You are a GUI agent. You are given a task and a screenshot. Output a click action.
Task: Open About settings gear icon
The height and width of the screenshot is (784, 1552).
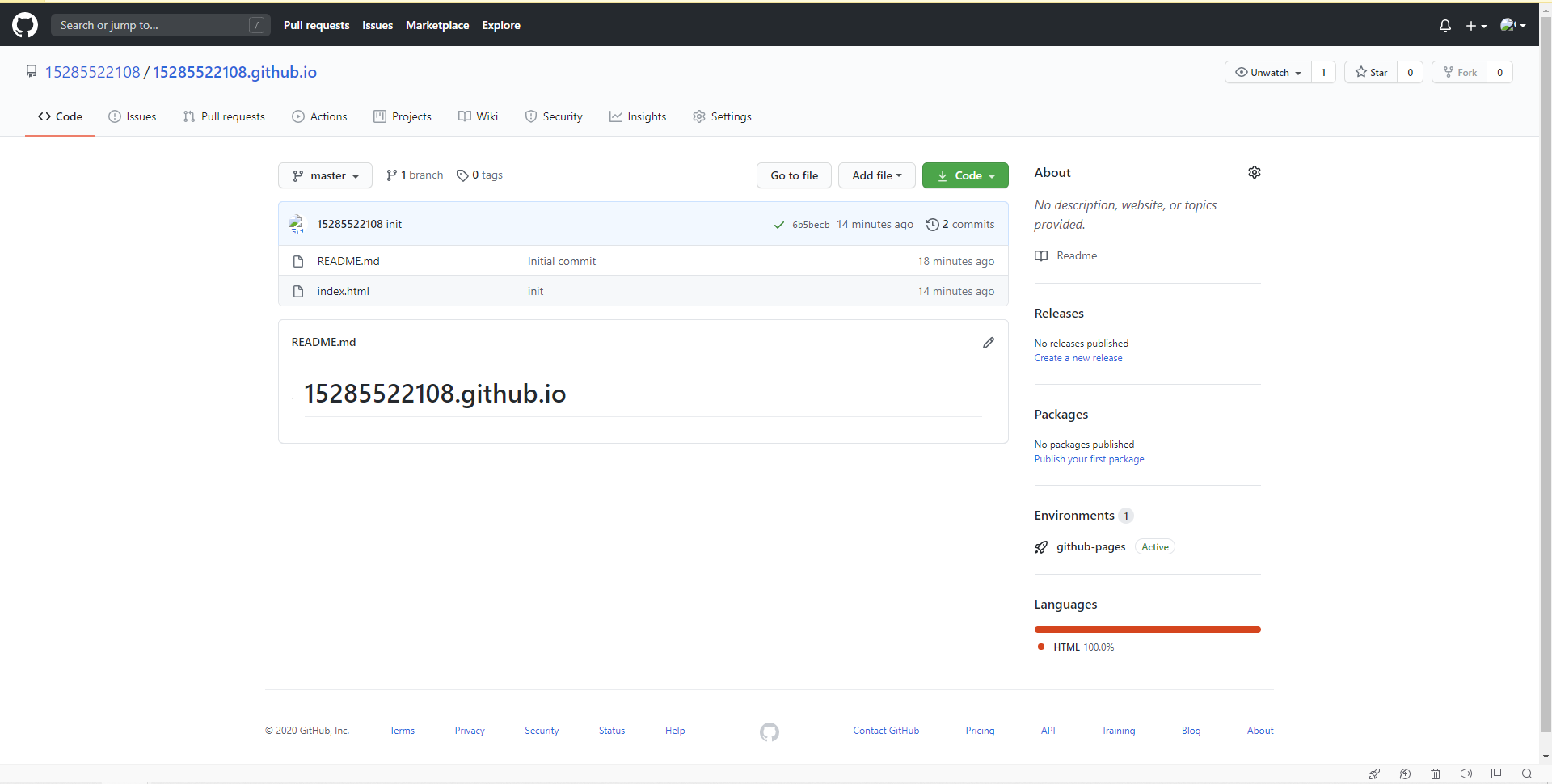click(1254, 172)
